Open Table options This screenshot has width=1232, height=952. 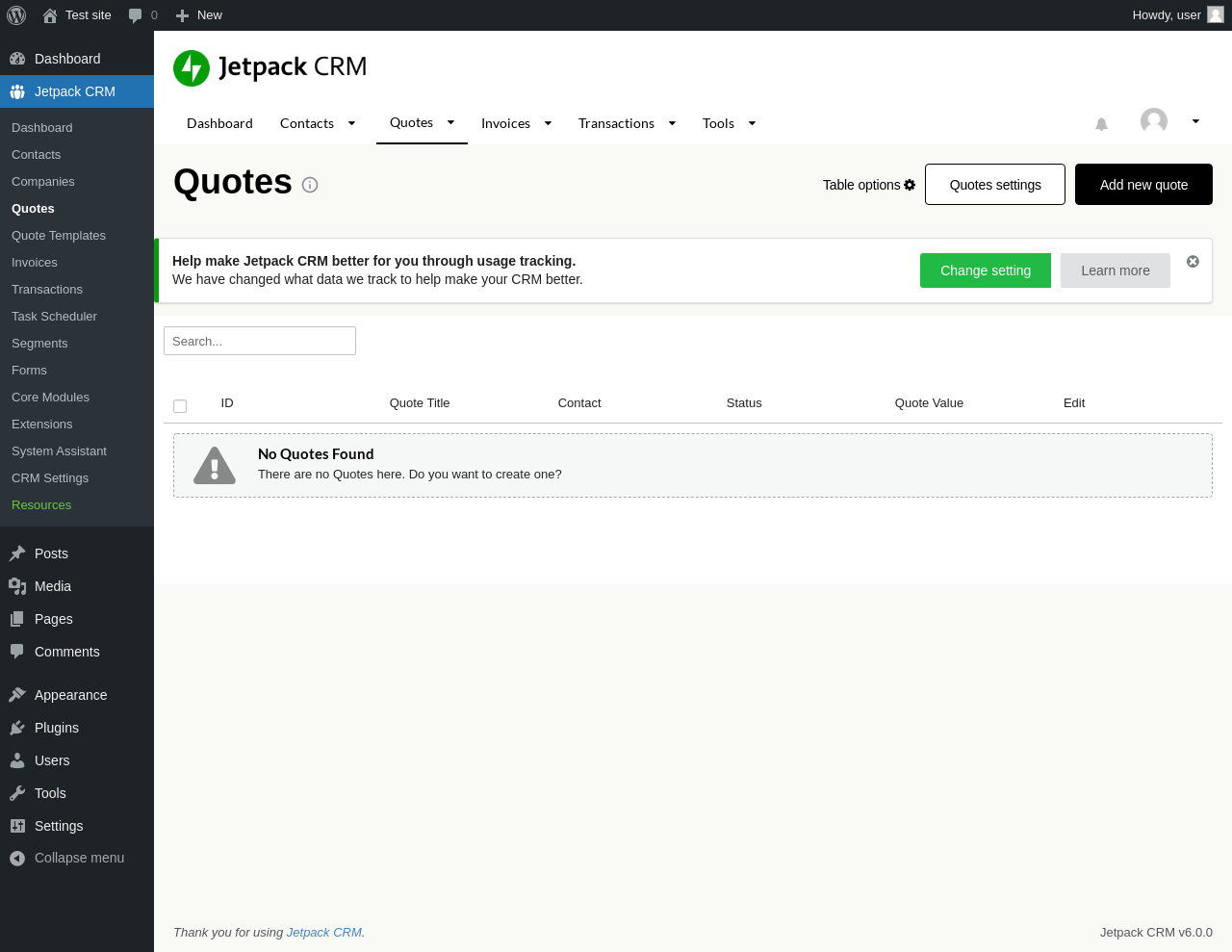tap(869, 185)
